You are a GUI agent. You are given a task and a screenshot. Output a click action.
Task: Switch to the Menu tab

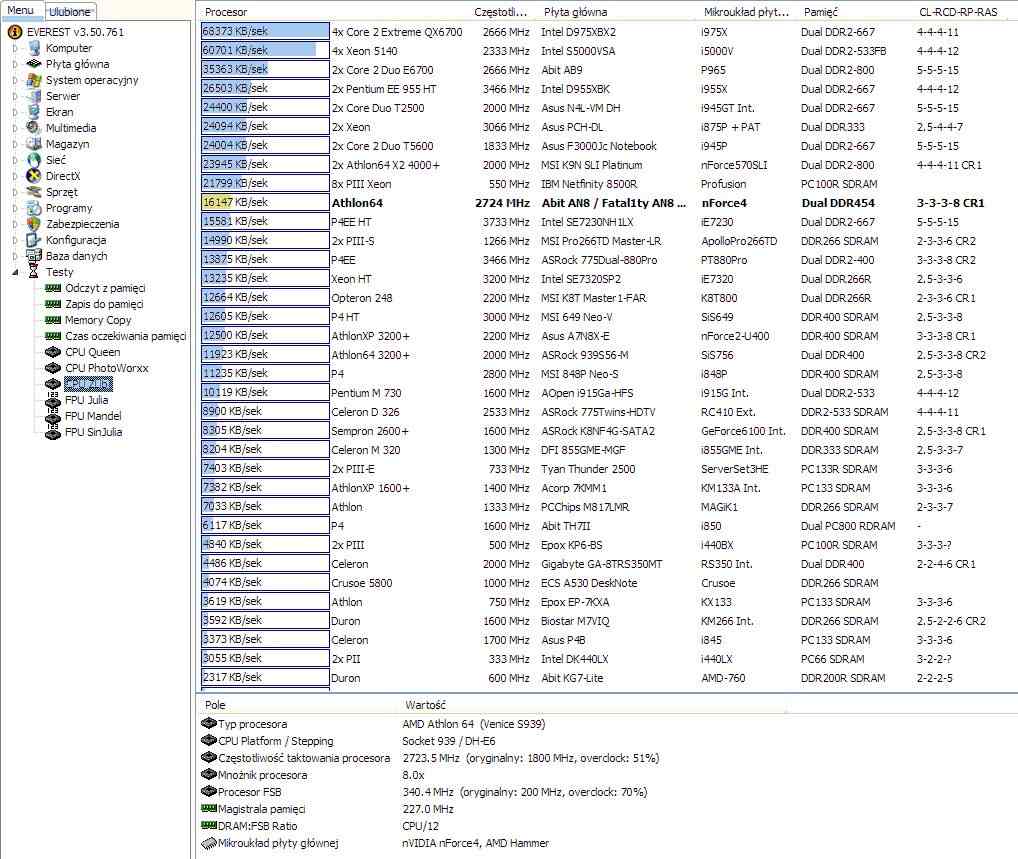coord(21,10)
